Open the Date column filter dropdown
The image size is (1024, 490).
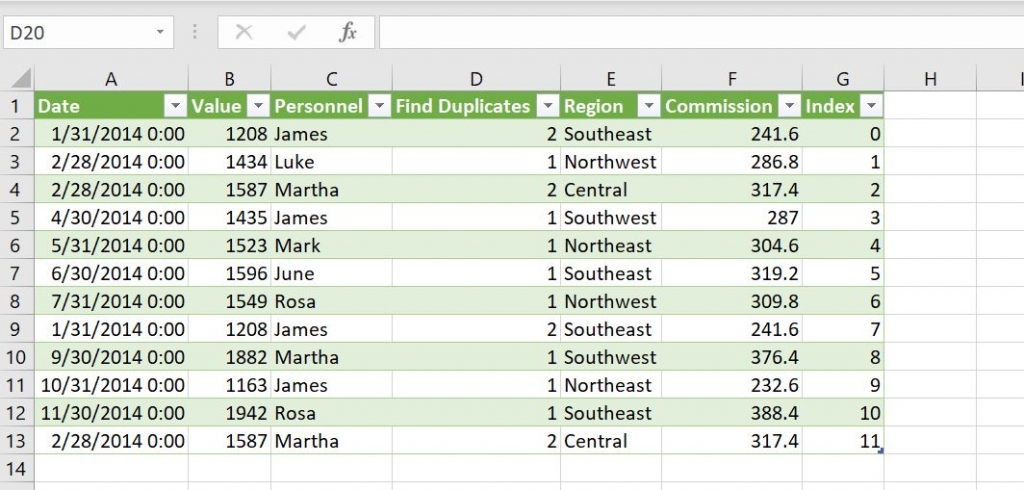(175, 106)
